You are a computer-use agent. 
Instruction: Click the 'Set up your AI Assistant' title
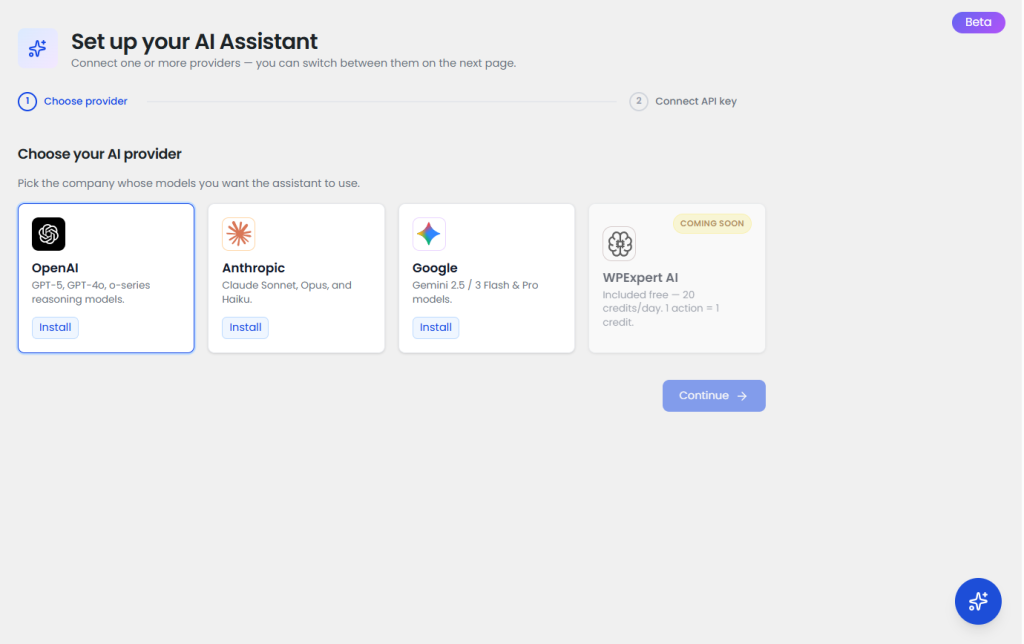tap(195, 41)
